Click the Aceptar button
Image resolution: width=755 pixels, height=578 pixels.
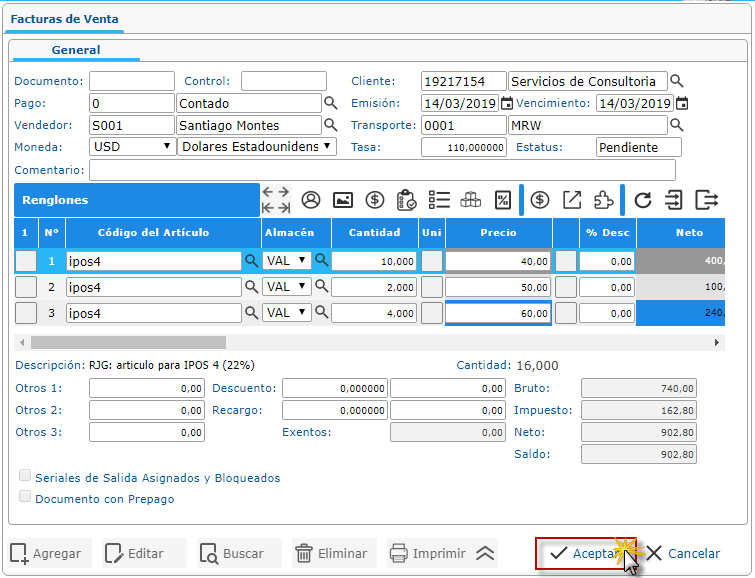point(584,553)
